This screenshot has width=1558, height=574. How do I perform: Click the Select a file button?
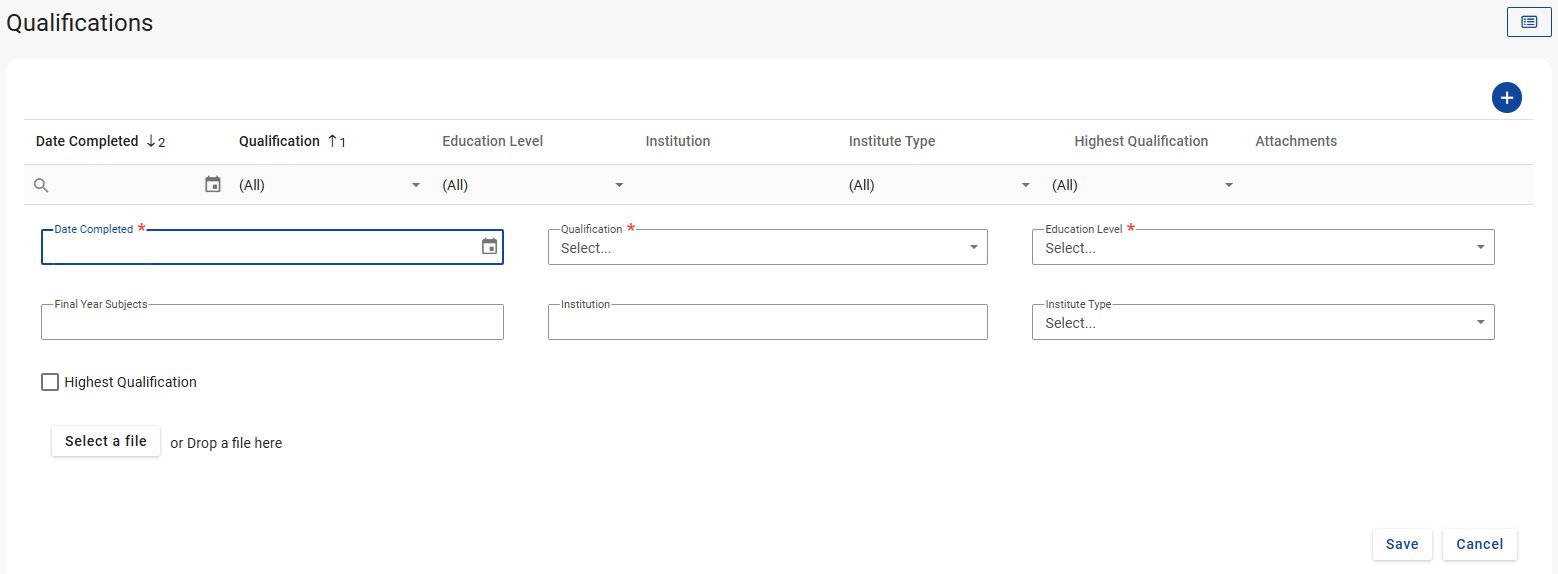[106, 441]
